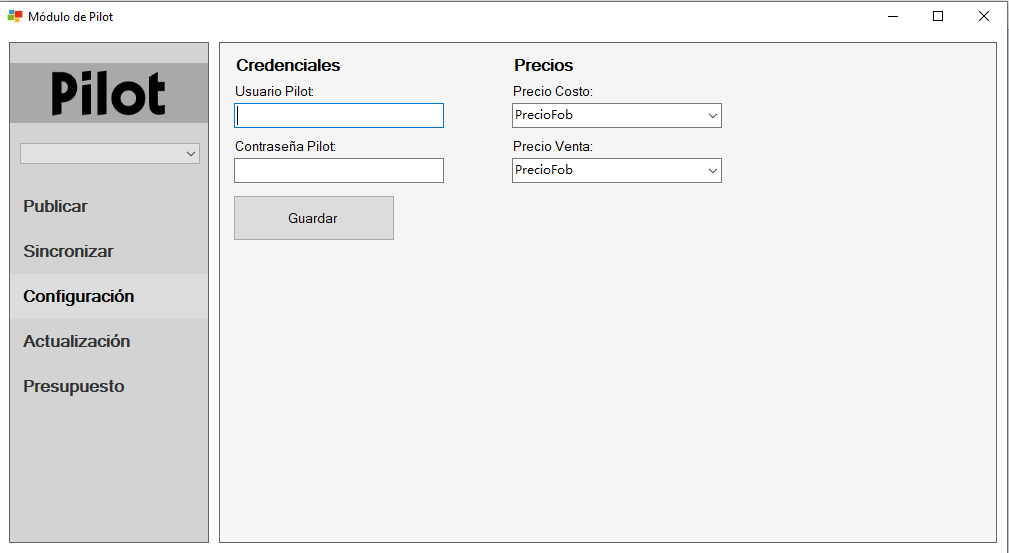Click the Precios heading

[x=544, y=66]
